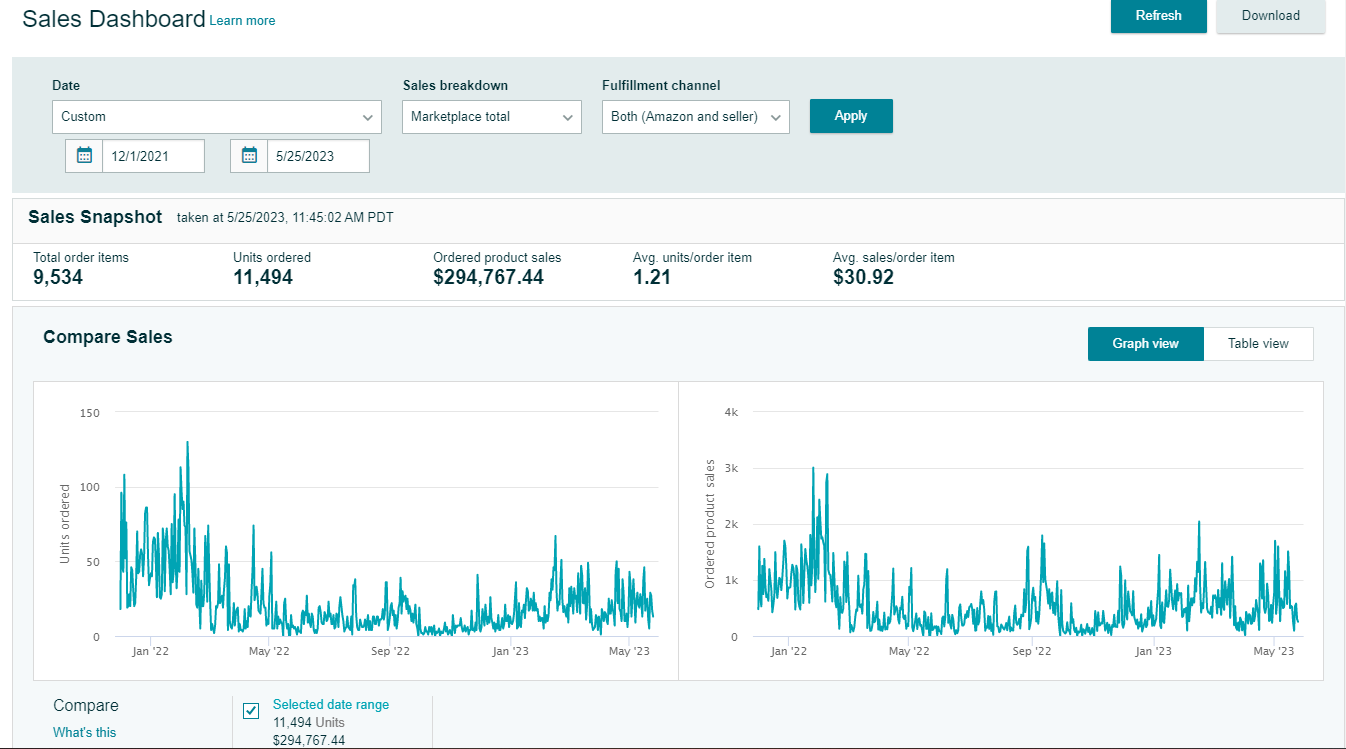The width and height of the screenshot is (1346, 749).
Task: Click the start date field 12/1/2021
Action: [x=153, y=156]
